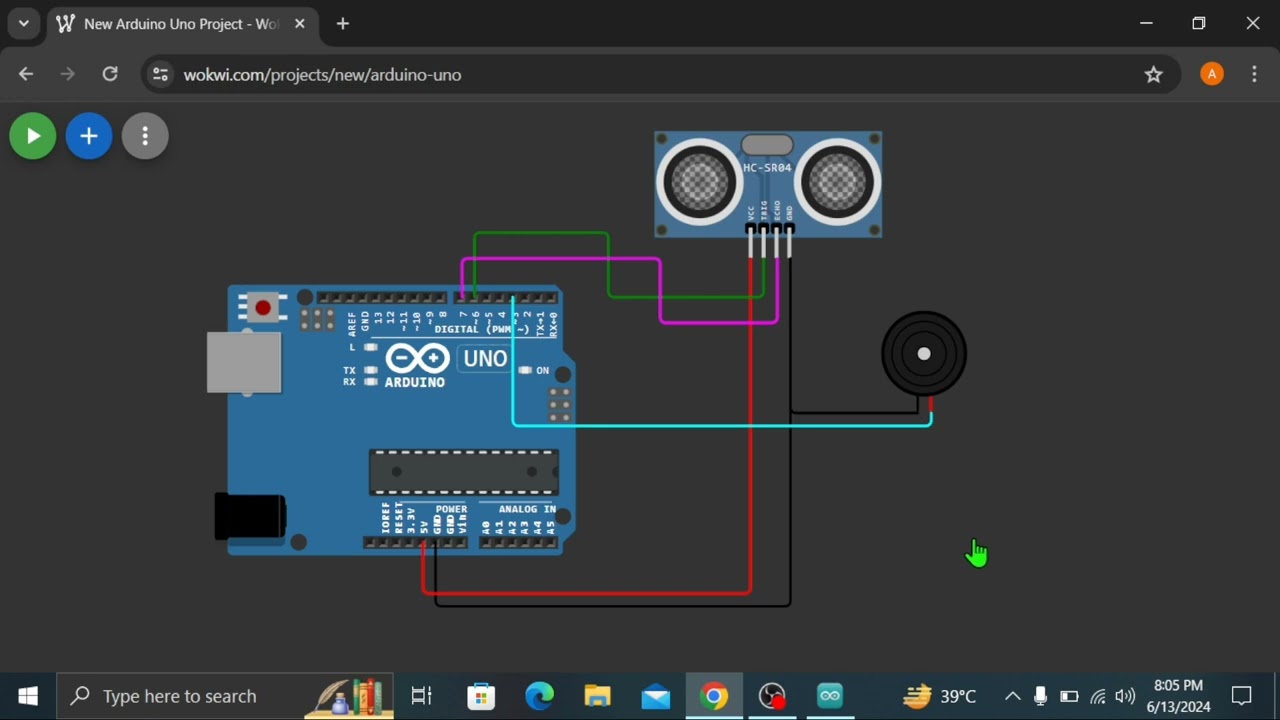Open the Chrome profile avatar

1212,74
